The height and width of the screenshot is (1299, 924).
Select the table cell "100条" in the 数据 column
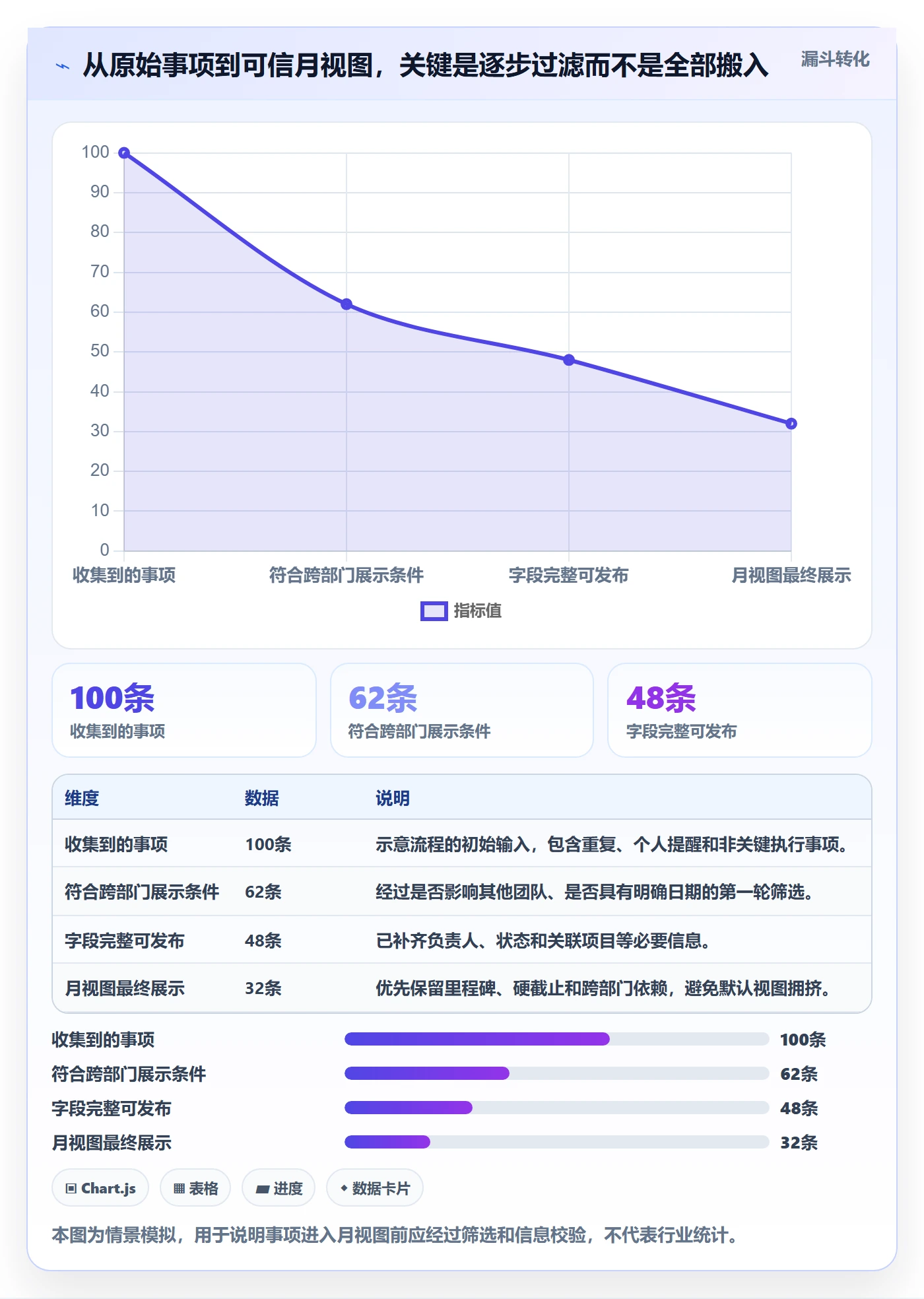point(268,844)
